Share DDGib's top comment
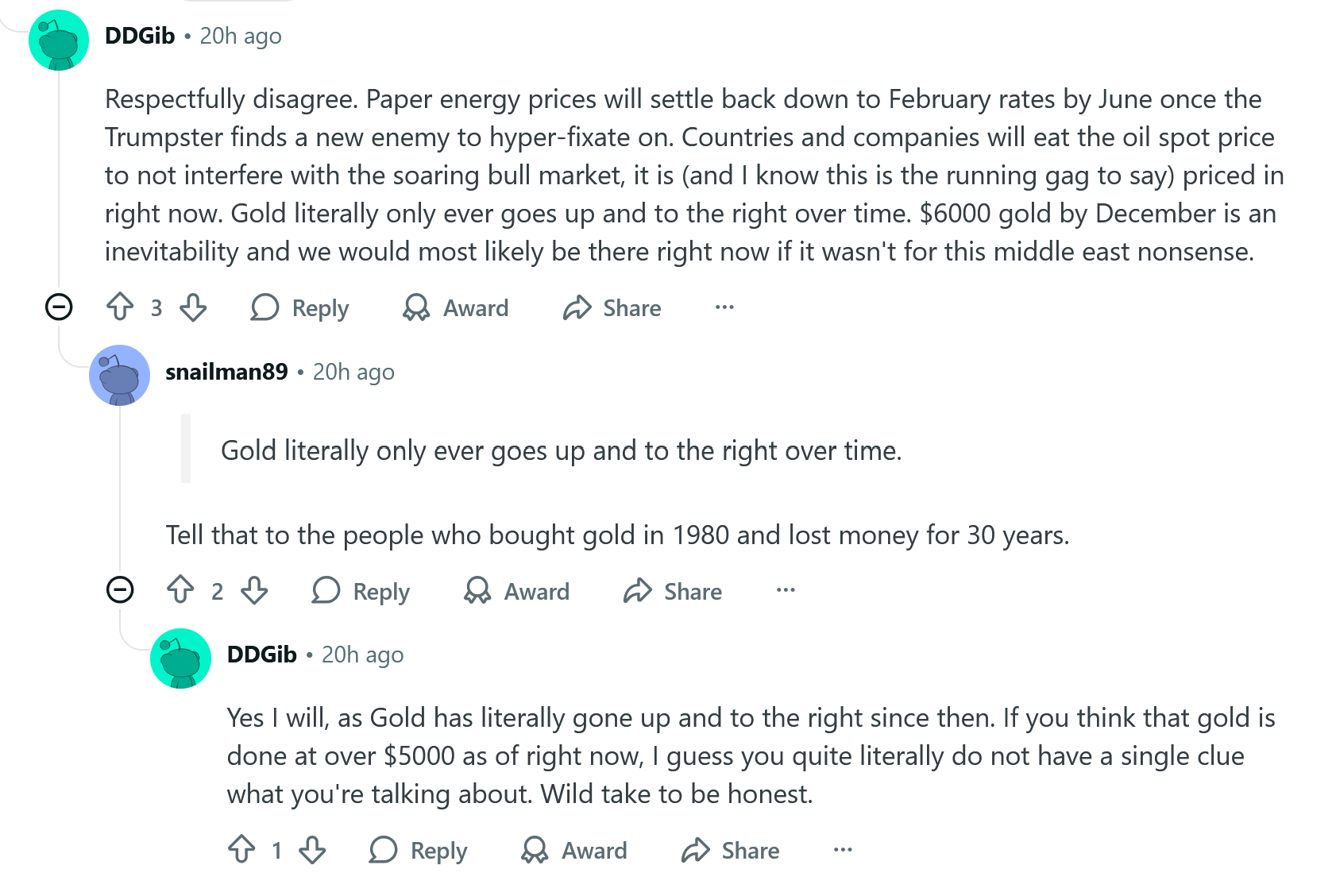Screen dimensions: 1336x896 (x=612, y=307)
